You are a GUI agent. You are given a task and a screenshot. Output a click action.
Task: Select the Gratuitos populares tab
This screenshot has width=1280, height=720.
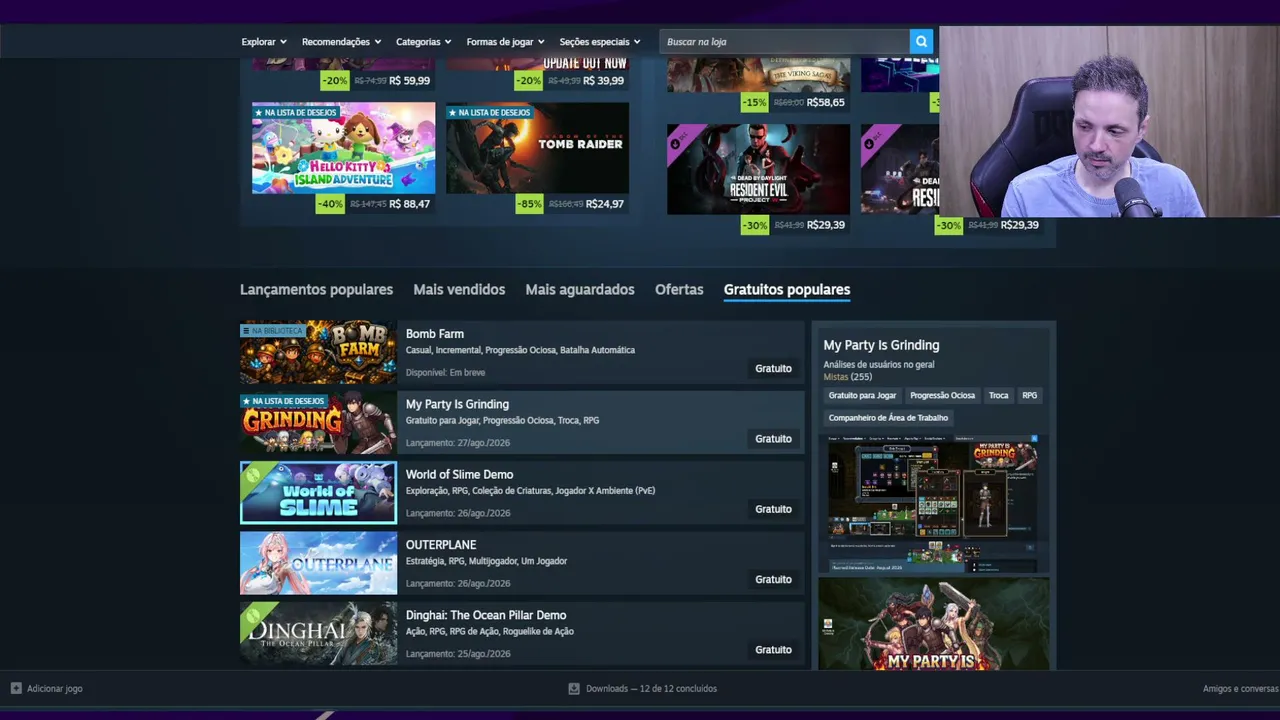click(x=787, y=289)
